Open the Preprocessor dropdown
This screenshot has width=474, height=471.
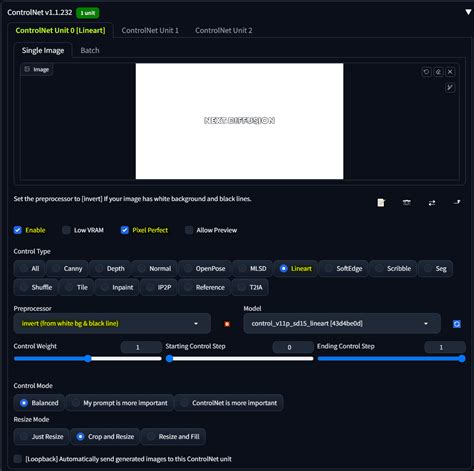click(x=112, y=324)
